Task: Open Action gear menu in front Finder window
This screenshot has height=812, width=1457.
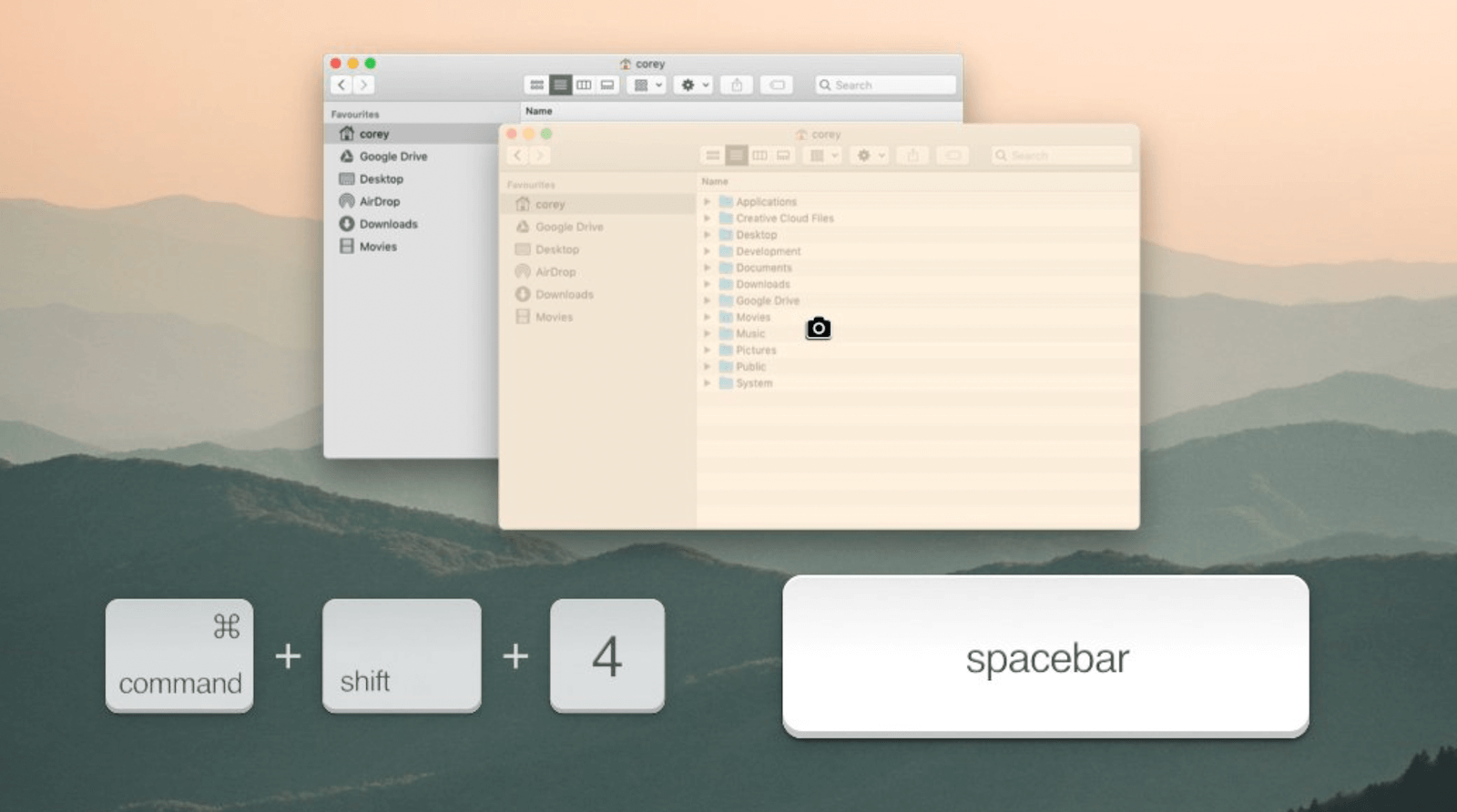Action: click(870, 156)
